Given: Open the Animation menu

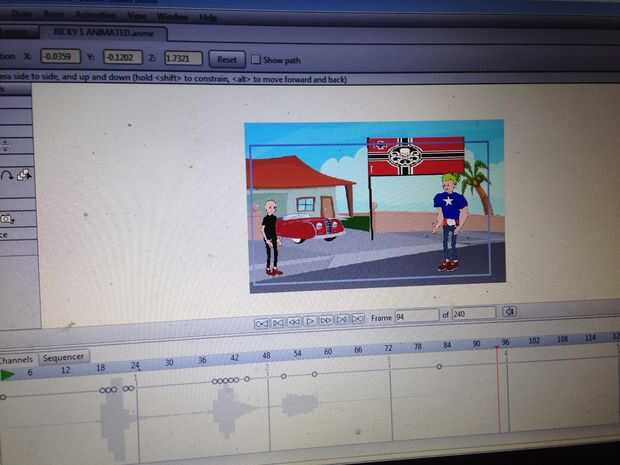Looking at the screenshot, I should click(x=96, y=15).
